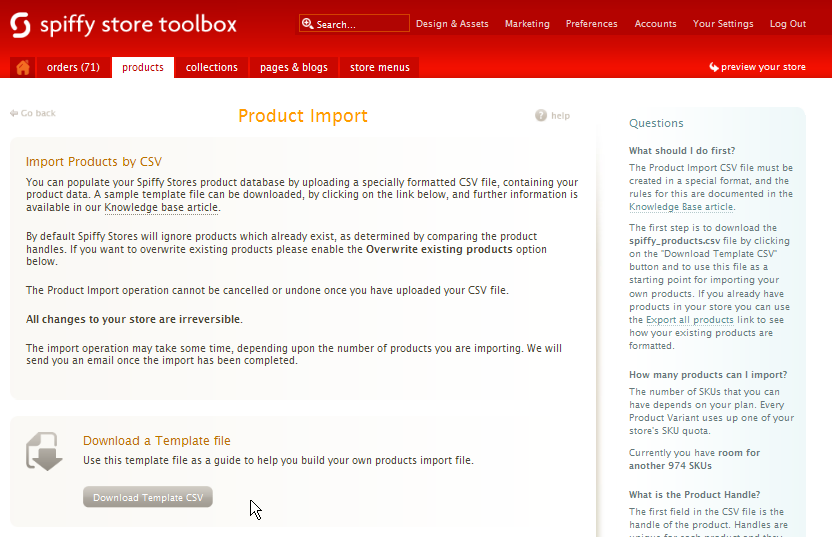The height and width of the screenshot is (537, 832).
Task: Click 'room for another 974 SKUs' text
Action: pyautogui.click(x=695, y=460)
